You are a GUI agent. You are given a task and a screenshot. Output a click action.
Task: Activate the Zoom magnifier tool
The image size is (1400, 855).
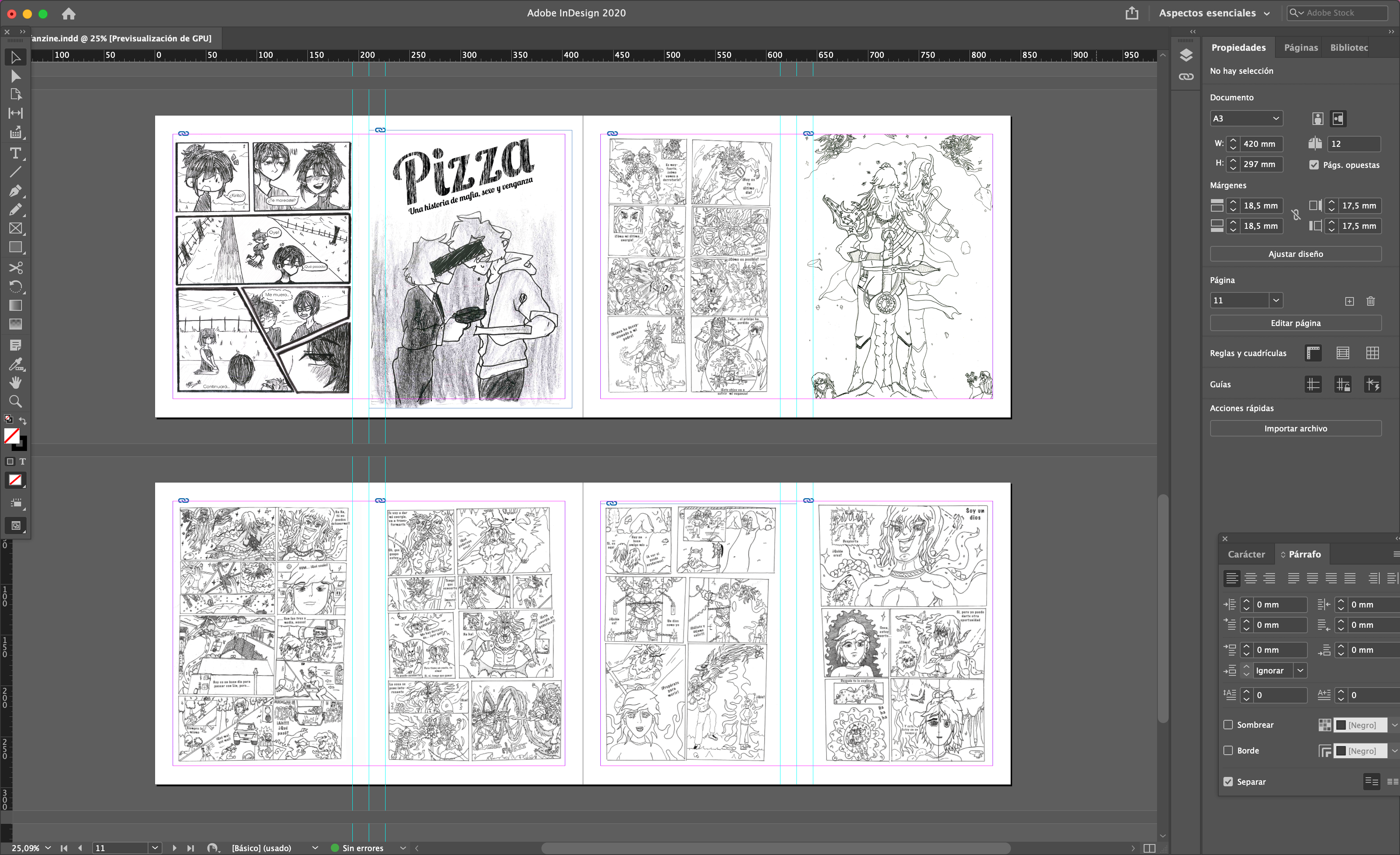click(x=15, y=401)
